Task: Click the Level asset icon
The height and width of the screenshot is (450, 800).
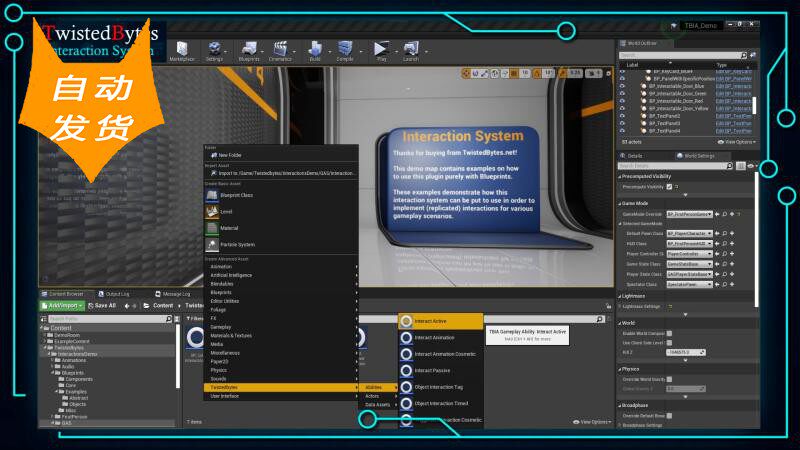Action: [x=212, y=211]
